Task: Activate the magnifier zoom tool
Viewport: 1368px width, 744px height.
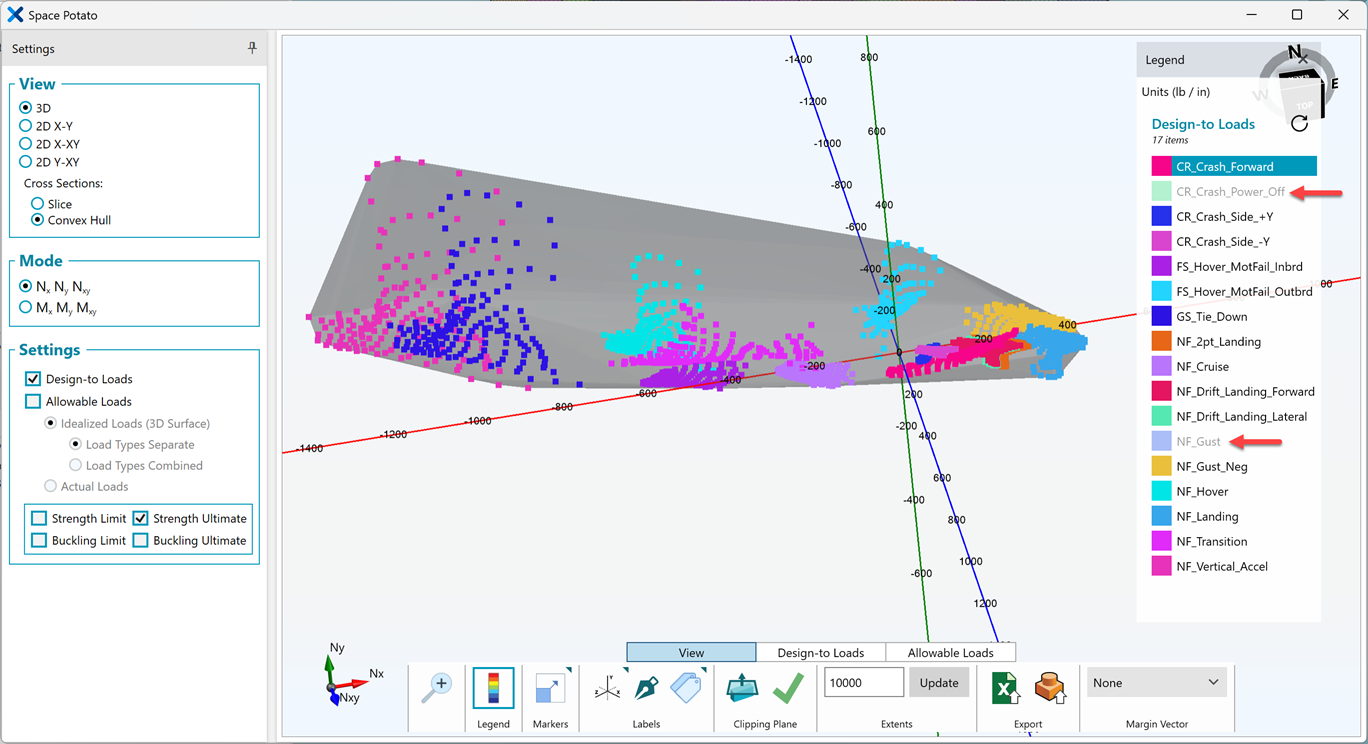Action: coord(437,688)
